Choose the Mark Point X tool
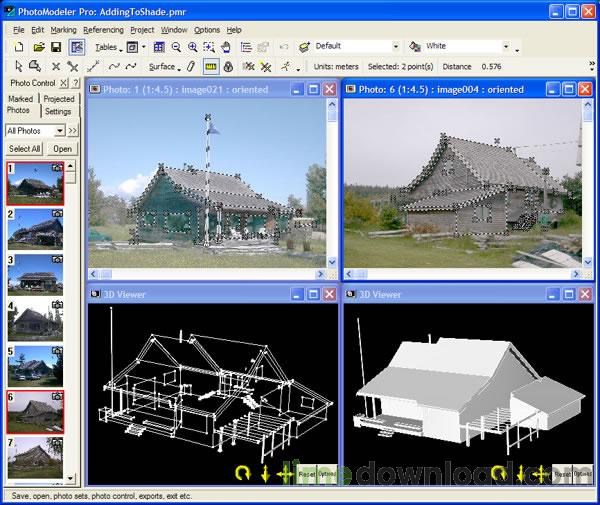Image resolution: width=600 pixels, height=505 pixels. click(x=56, y=67)
